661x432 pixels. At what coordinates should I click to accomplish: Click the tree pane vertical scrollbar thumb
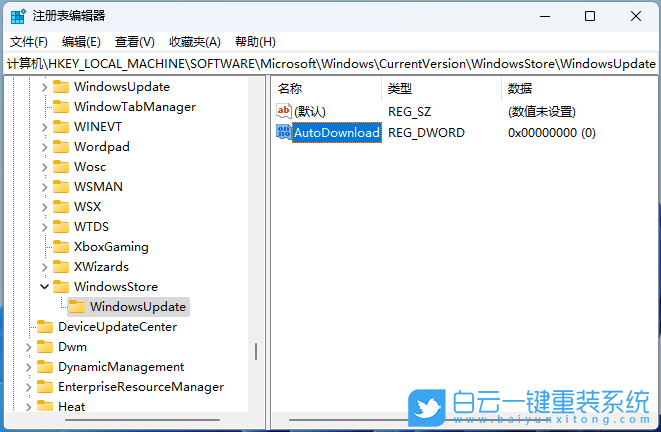point(255,351)
